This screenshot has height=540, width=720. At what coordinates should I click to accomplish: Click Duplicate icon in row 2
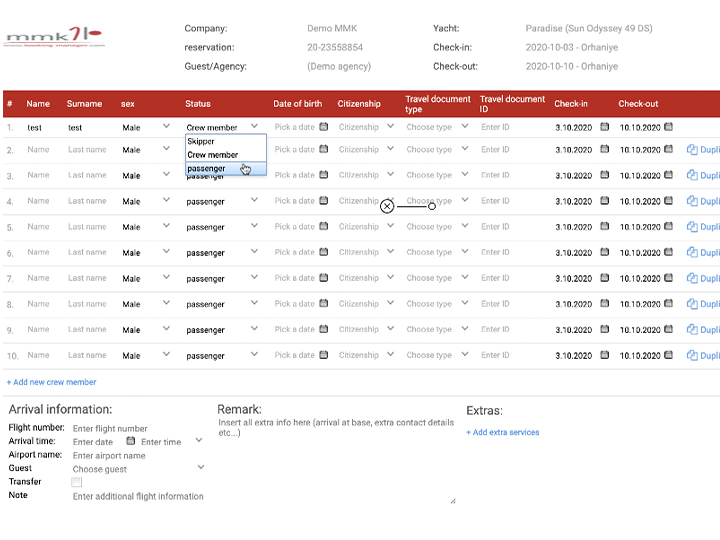tap(692, 150)
